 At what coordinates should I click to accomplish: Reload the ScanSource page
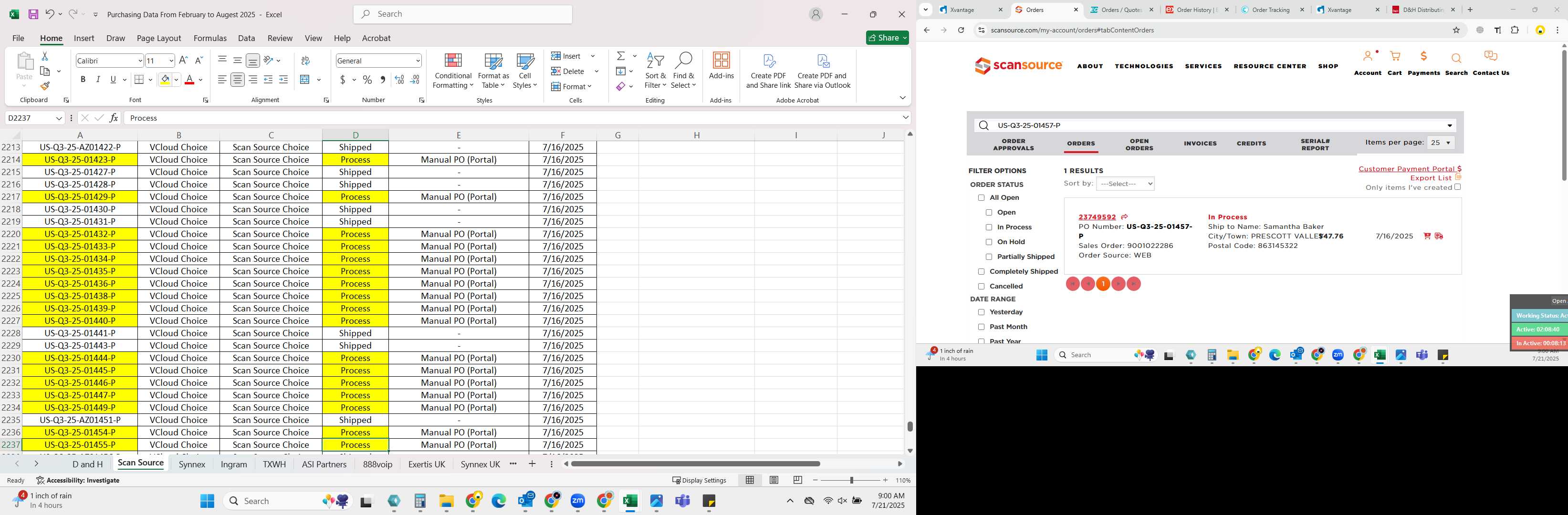pos(961,30)
